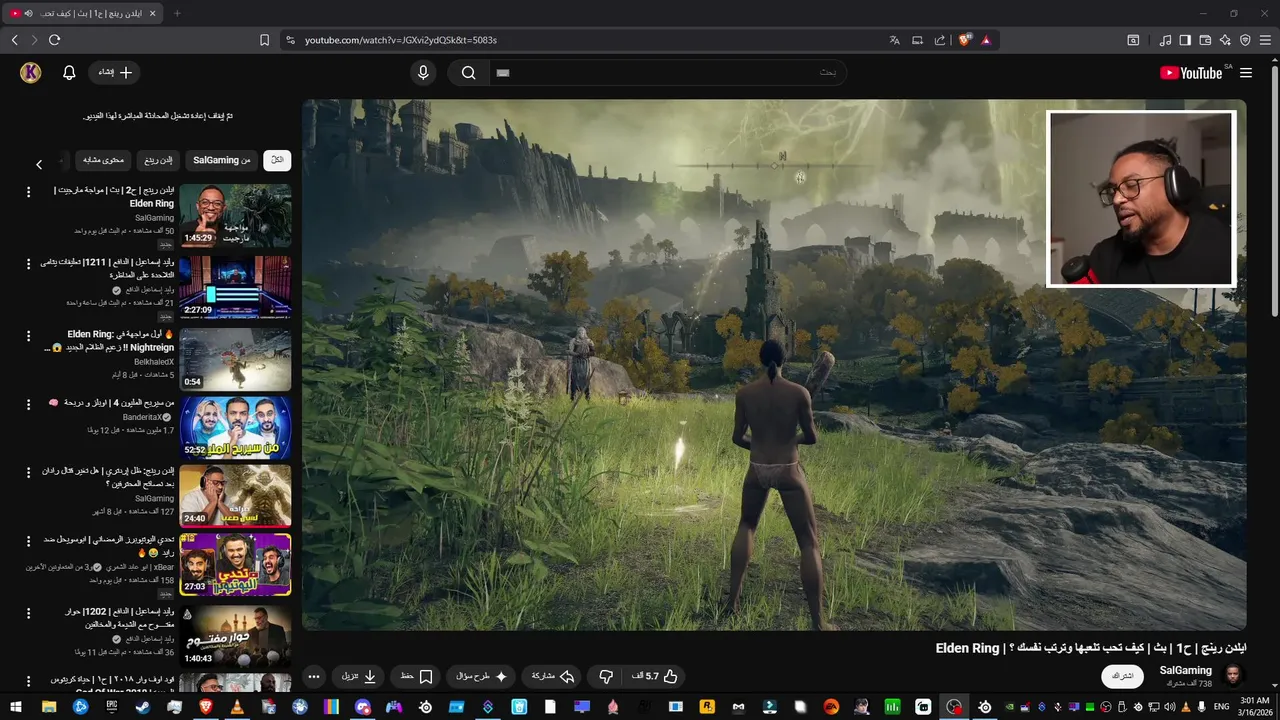Open VLC from the taskbar
1280x720 pixels.
tap(237, 707)
